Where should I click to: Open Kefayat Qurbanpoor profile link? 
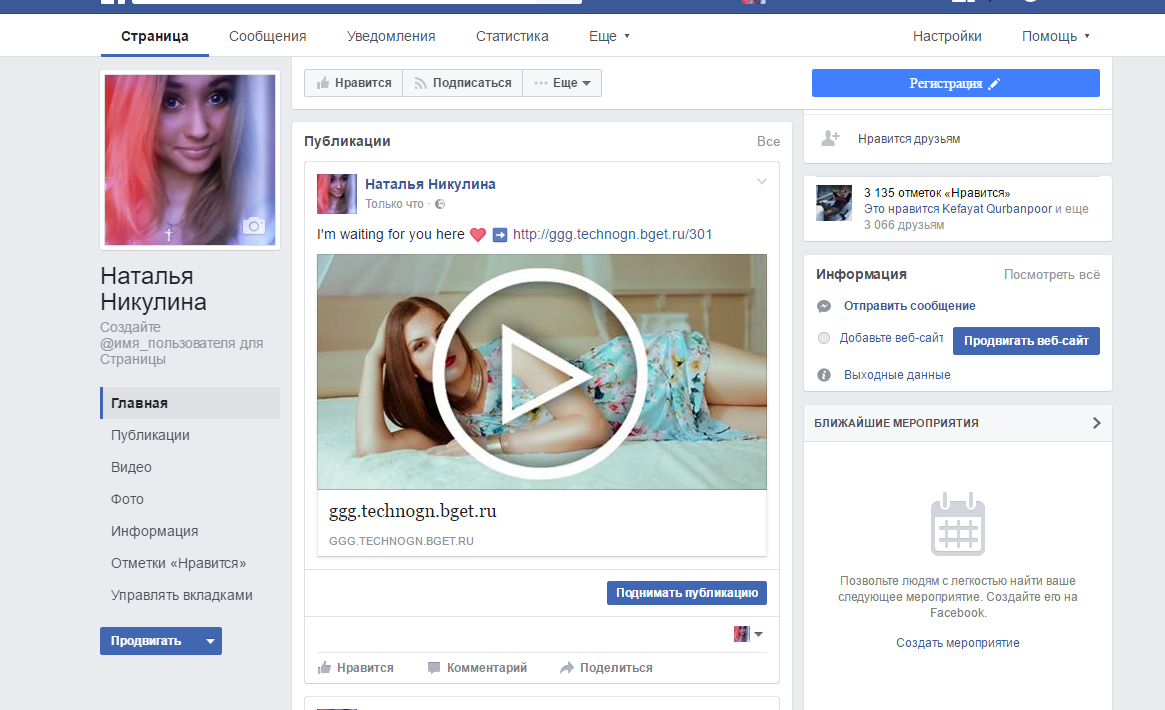996,209
